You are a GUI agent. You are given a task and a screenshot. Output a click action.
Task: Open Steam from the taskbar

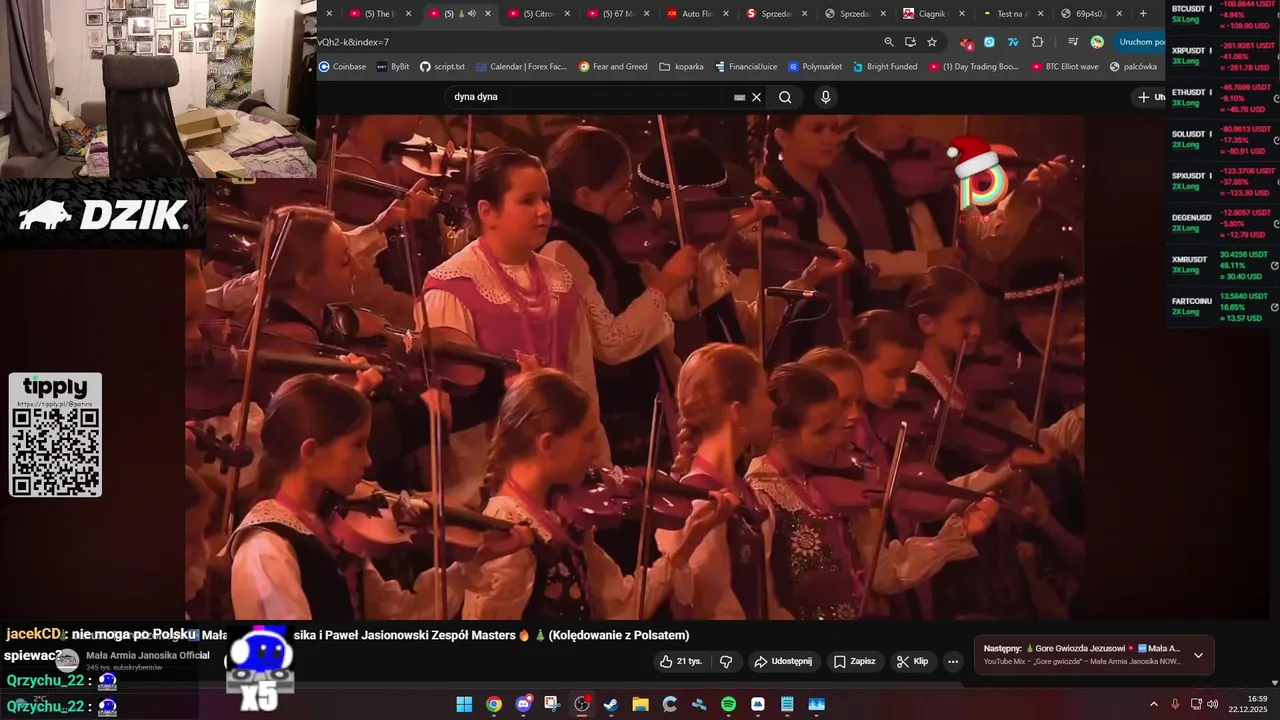point(611,704)
